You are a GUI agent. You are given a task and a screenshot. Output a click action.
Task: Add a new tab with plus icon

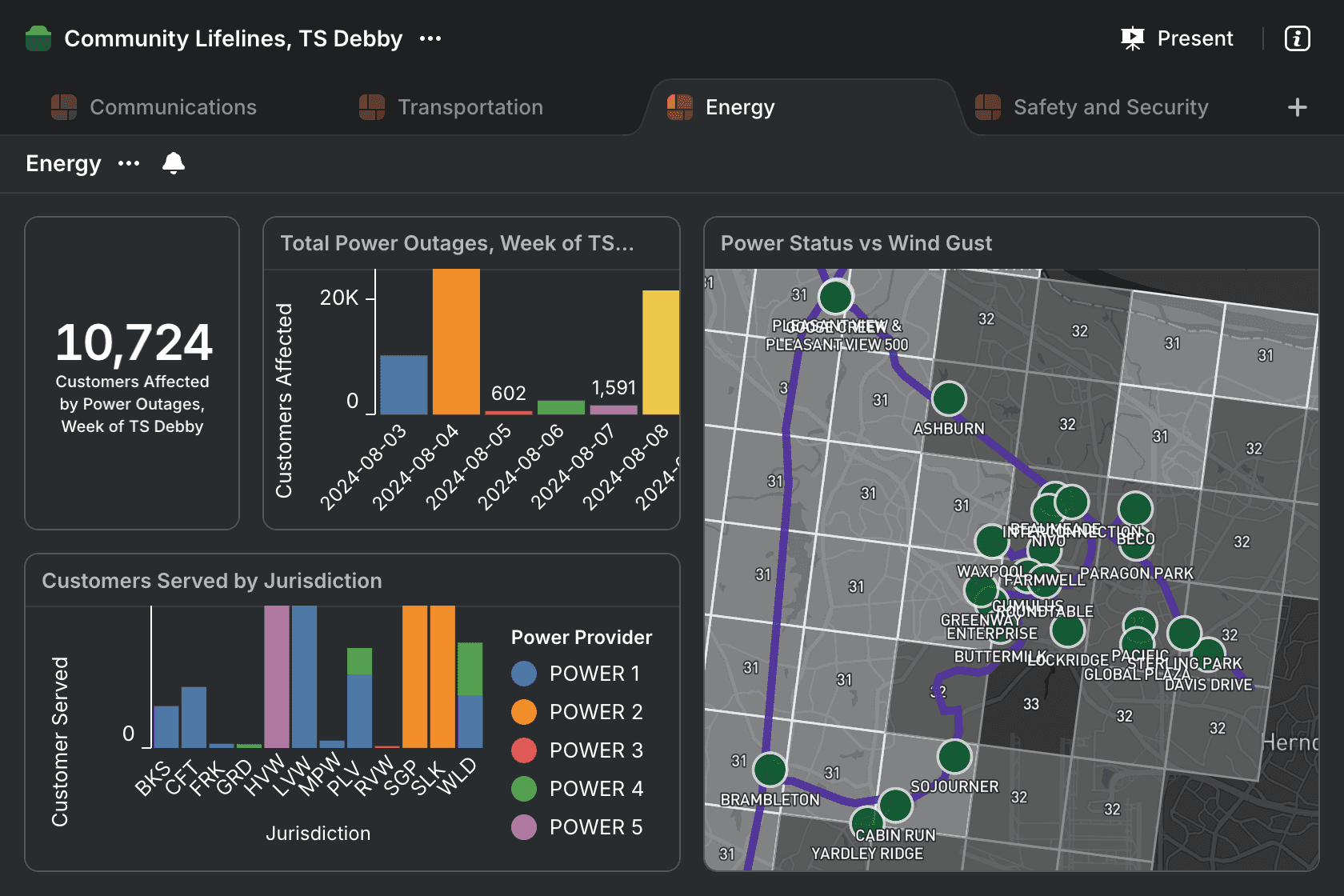click(x=1297, y=107)
